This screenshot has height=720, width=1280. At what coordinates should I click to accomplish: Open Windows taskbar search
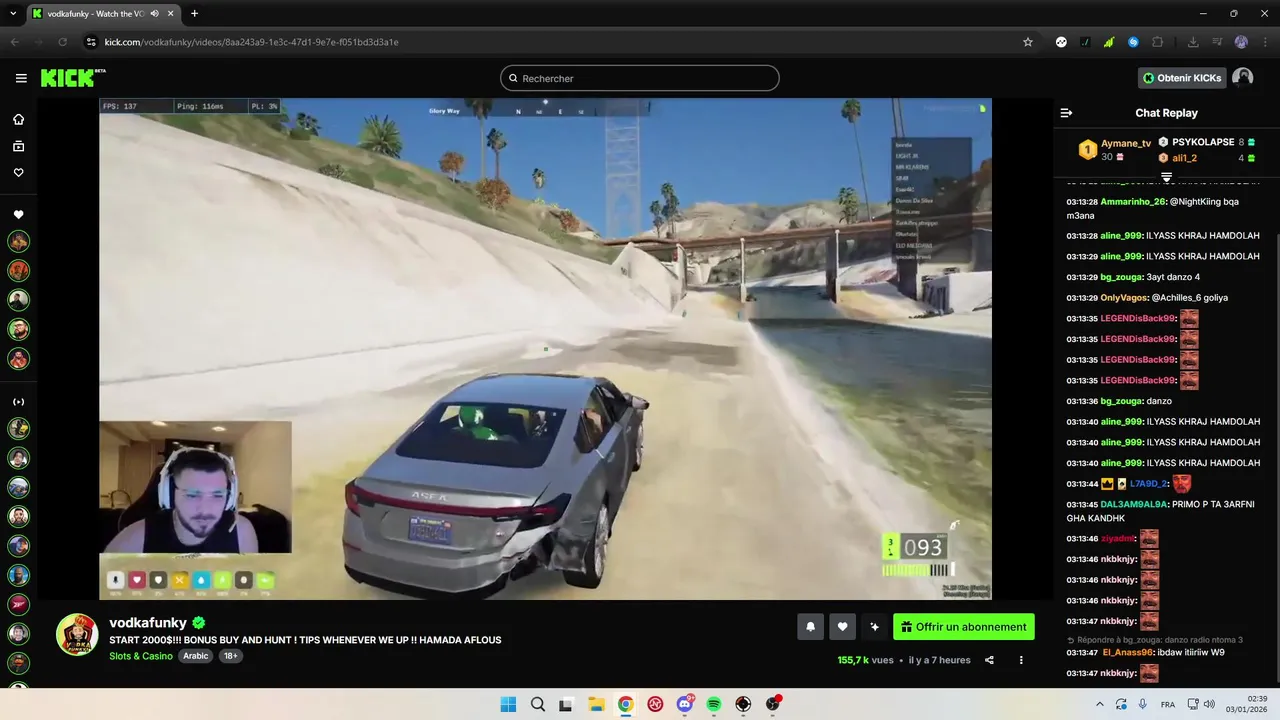click(x=538, y=704)
